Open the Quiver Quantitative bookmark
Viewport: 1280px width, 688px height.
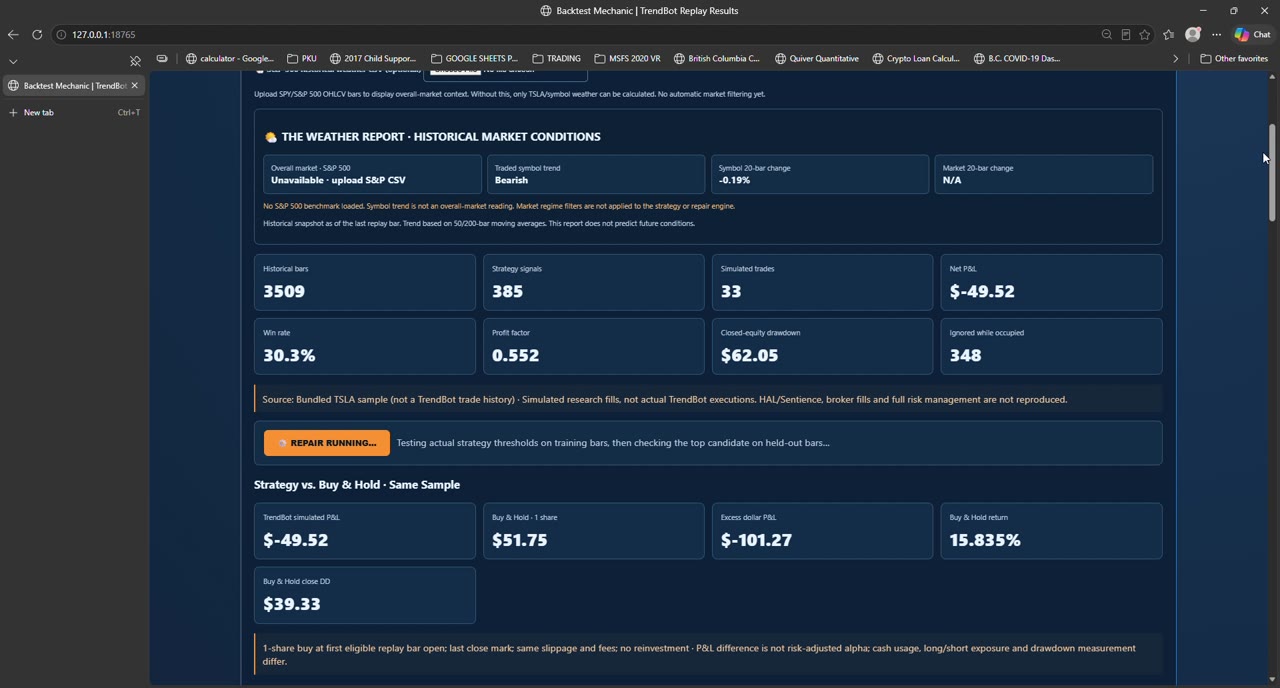point(817,58)
